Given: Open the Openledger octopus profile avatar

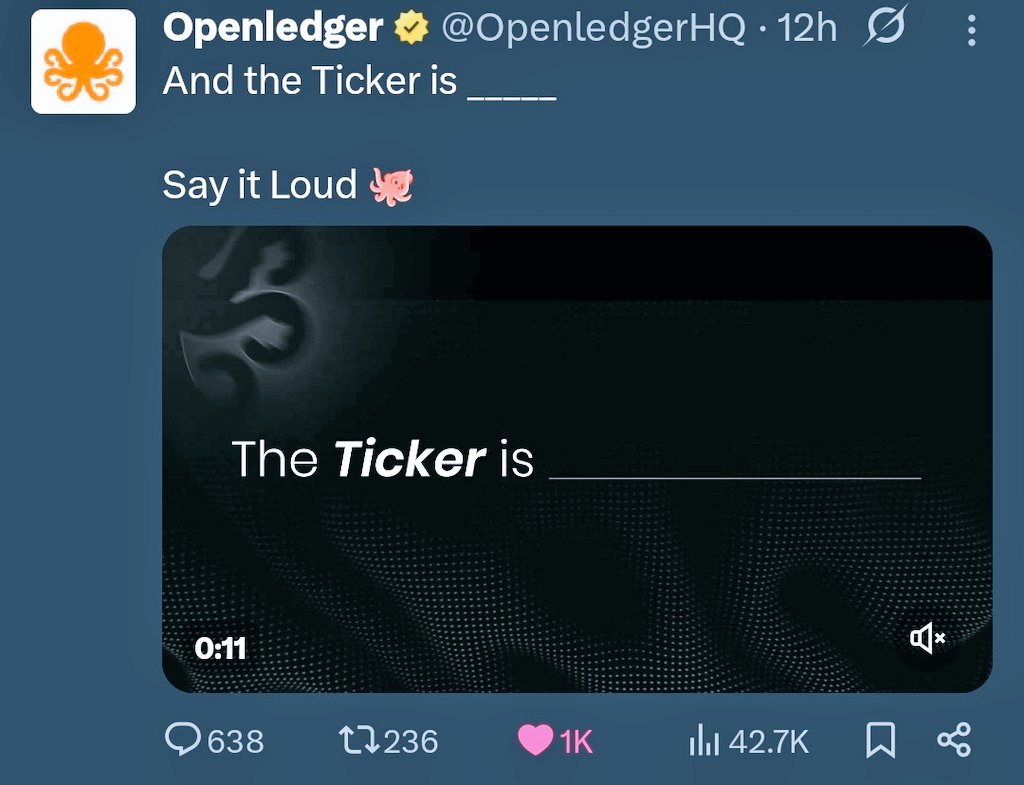Looking at the screenshot, I should pyautogui.click(x=84, y=61).
